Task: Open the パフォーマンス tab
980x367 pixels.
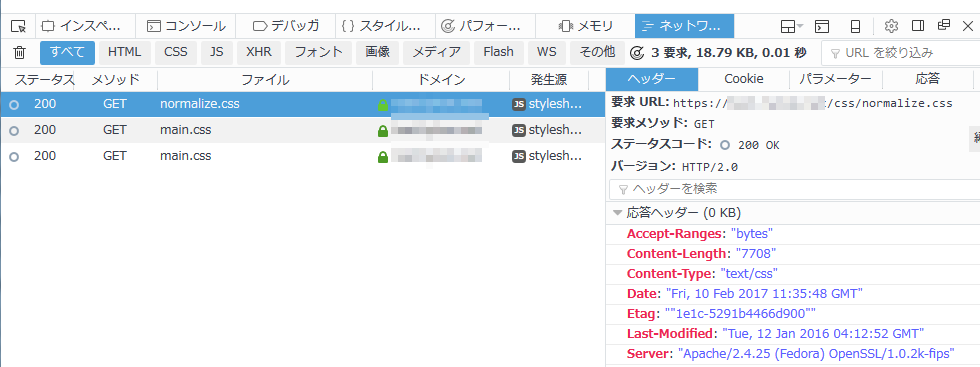Action: click(x=486, y=26)
